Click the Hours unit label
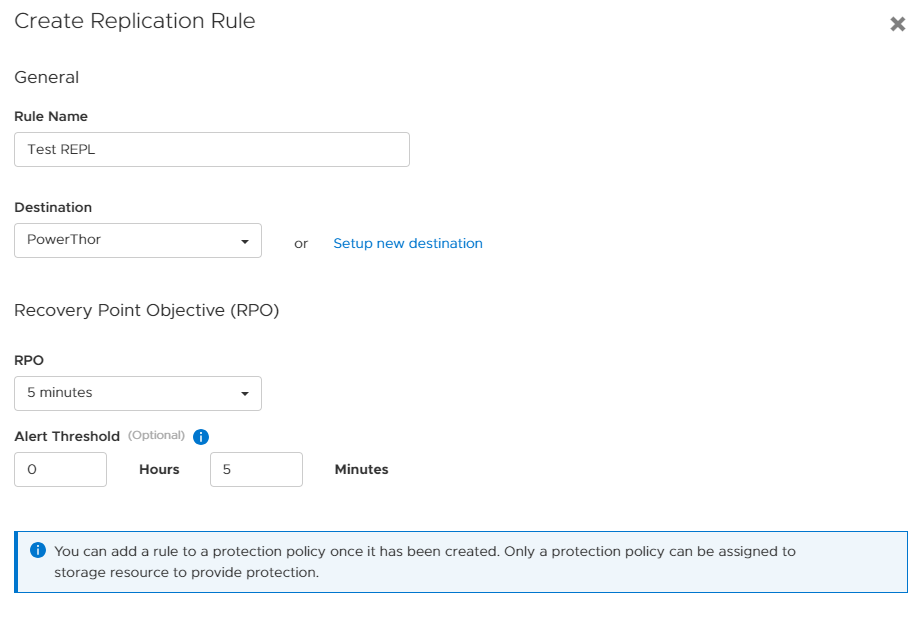The image size is (915, 631). point(159,469)
